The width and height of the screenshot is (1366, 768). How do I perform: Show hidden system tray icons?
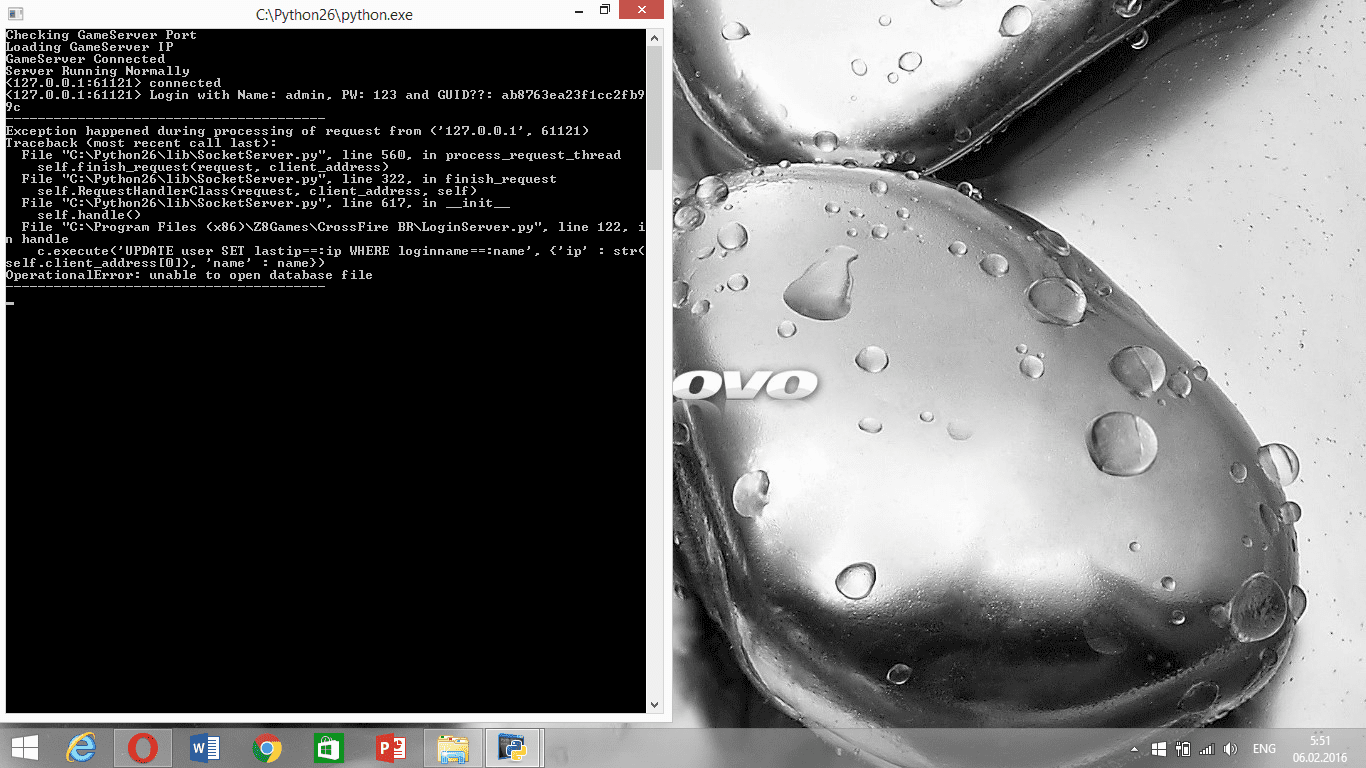tap(1136, 749)
